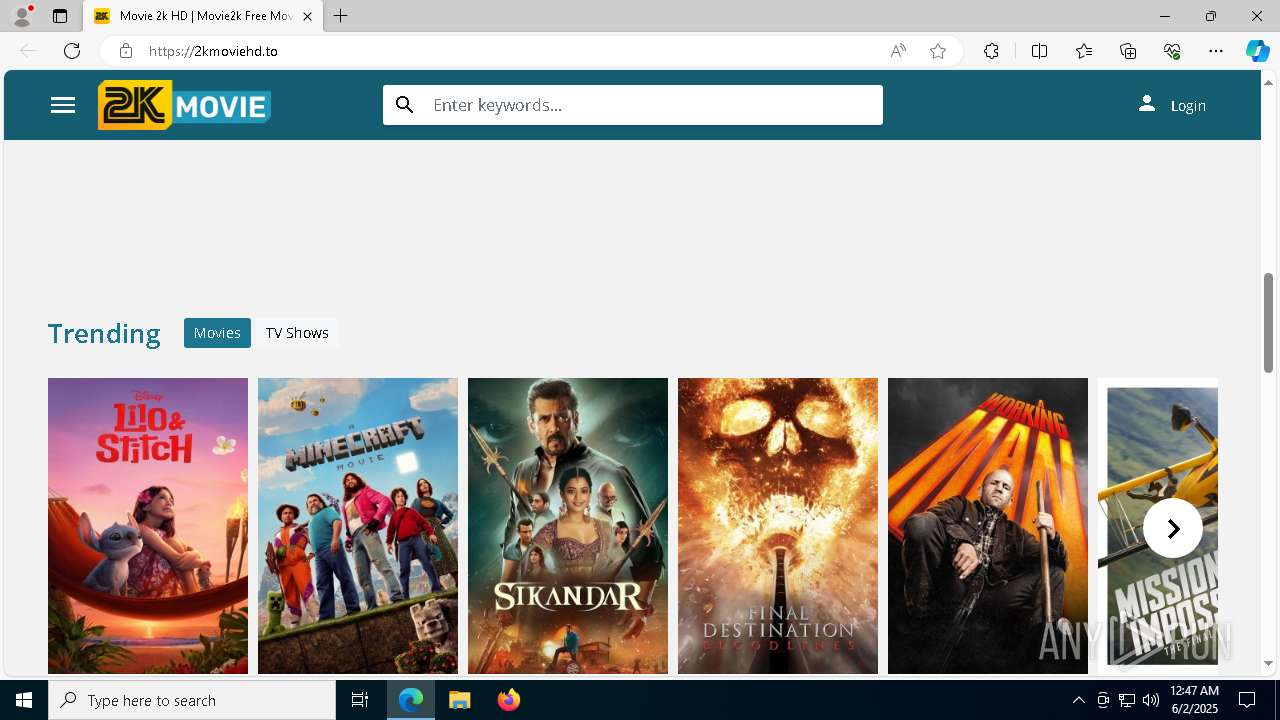Open Read aloud in address bar
1280x720 pixels.
pos(898,51)
